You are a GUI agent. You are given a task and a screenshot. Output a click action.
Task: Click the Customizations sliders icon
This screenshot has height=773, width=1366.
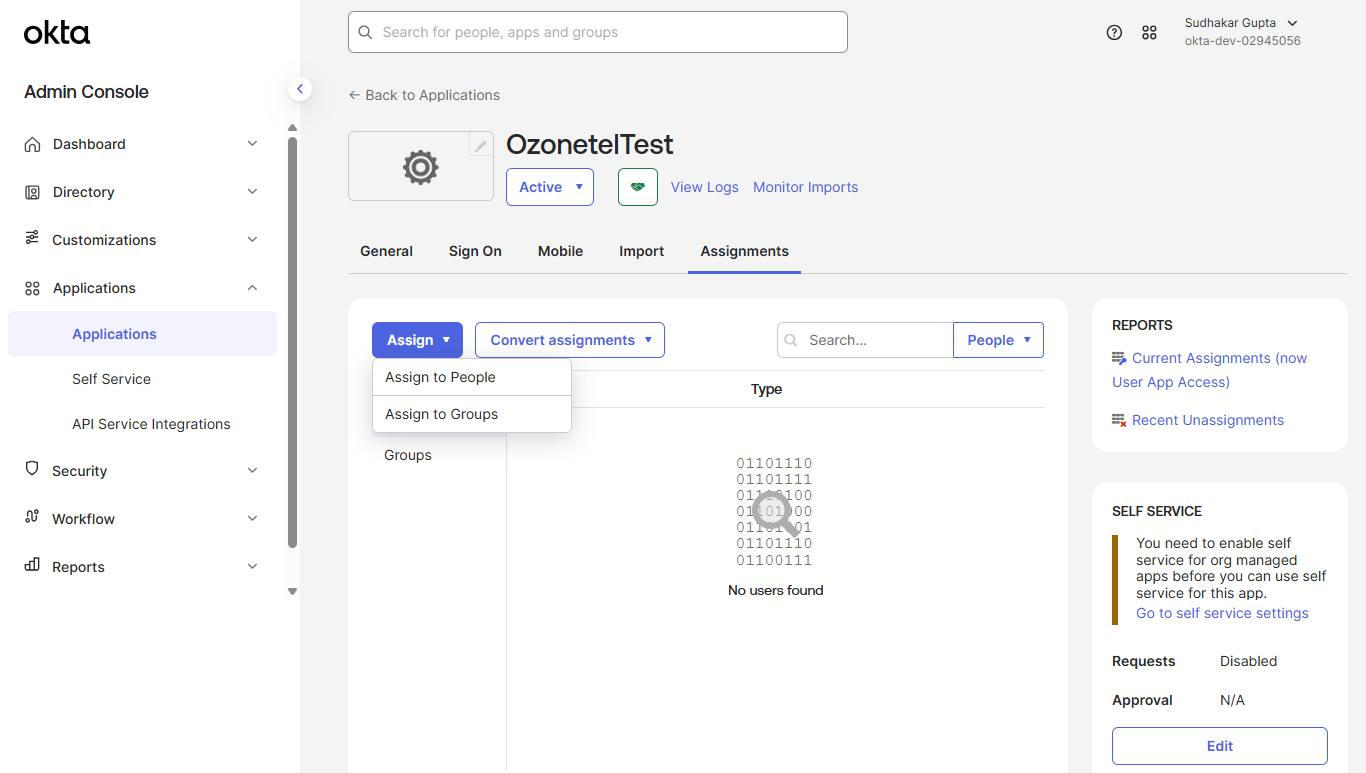[32, 239]
